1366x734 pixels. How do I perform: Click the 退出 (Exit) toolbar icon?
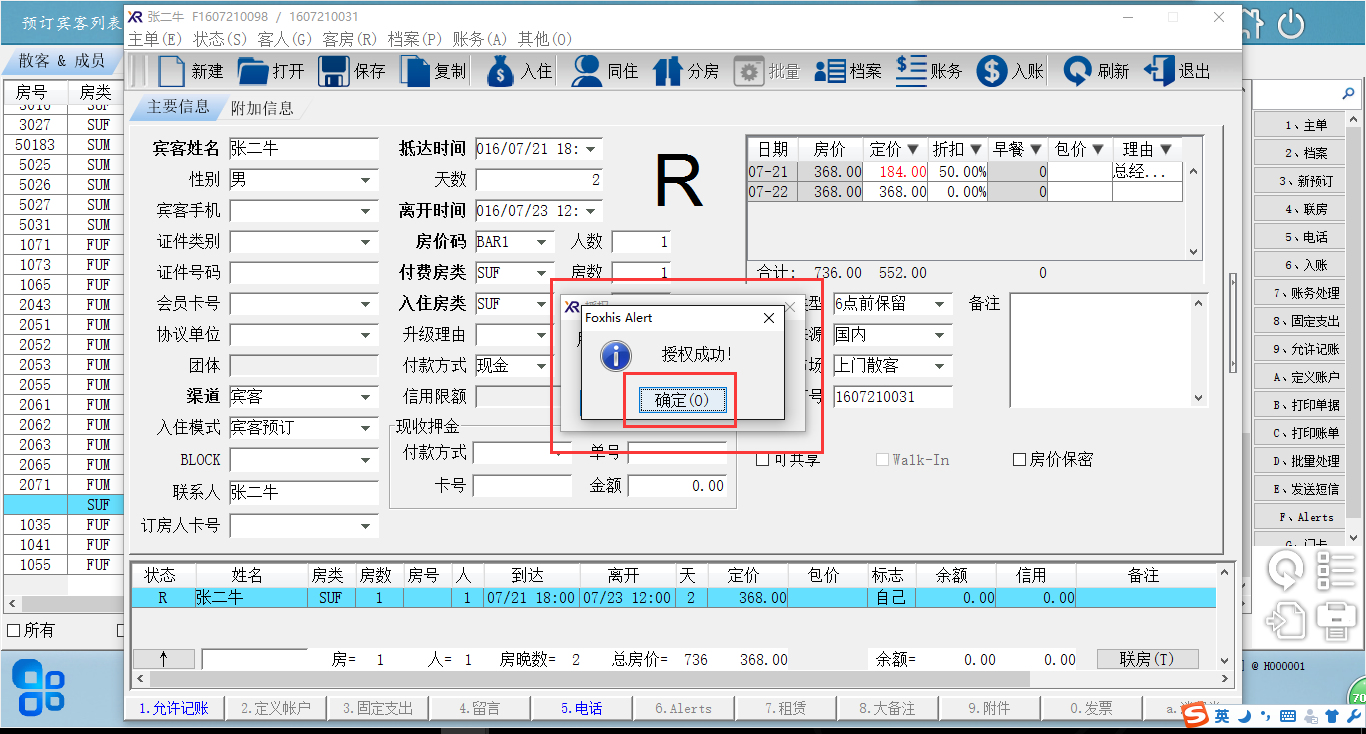coord(1159,71)
